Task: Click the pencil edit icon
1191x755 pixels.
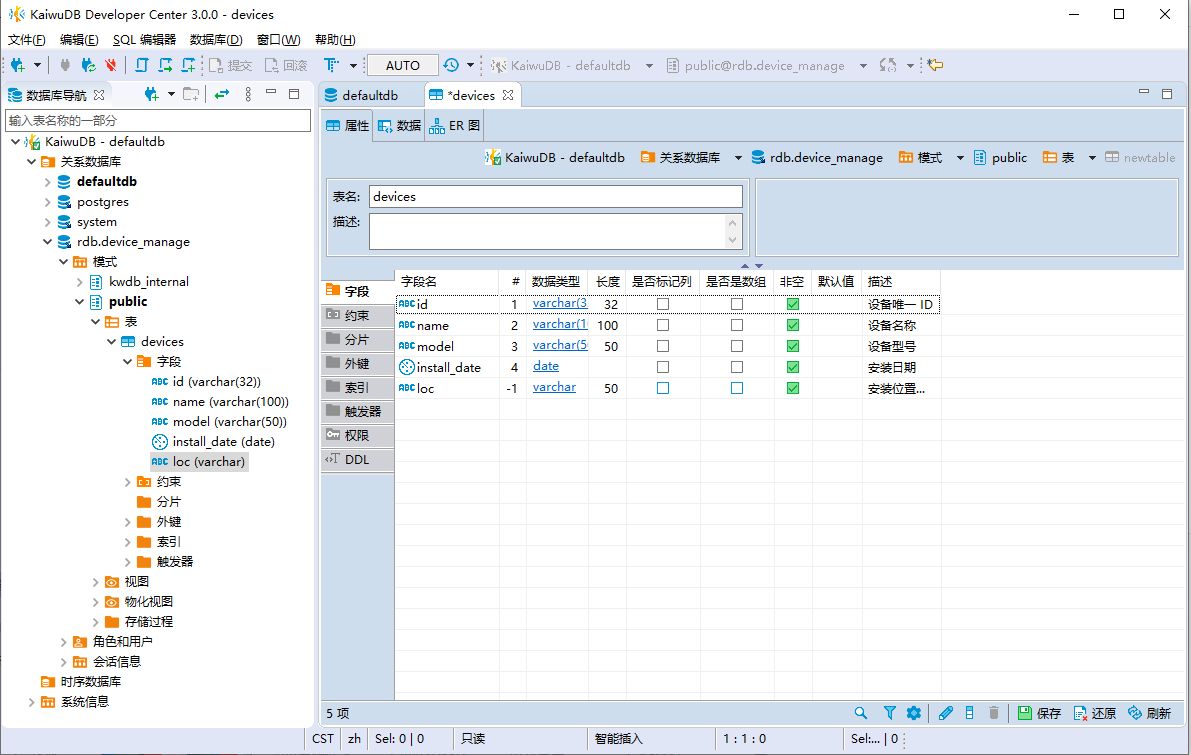Action: point(946,713)
